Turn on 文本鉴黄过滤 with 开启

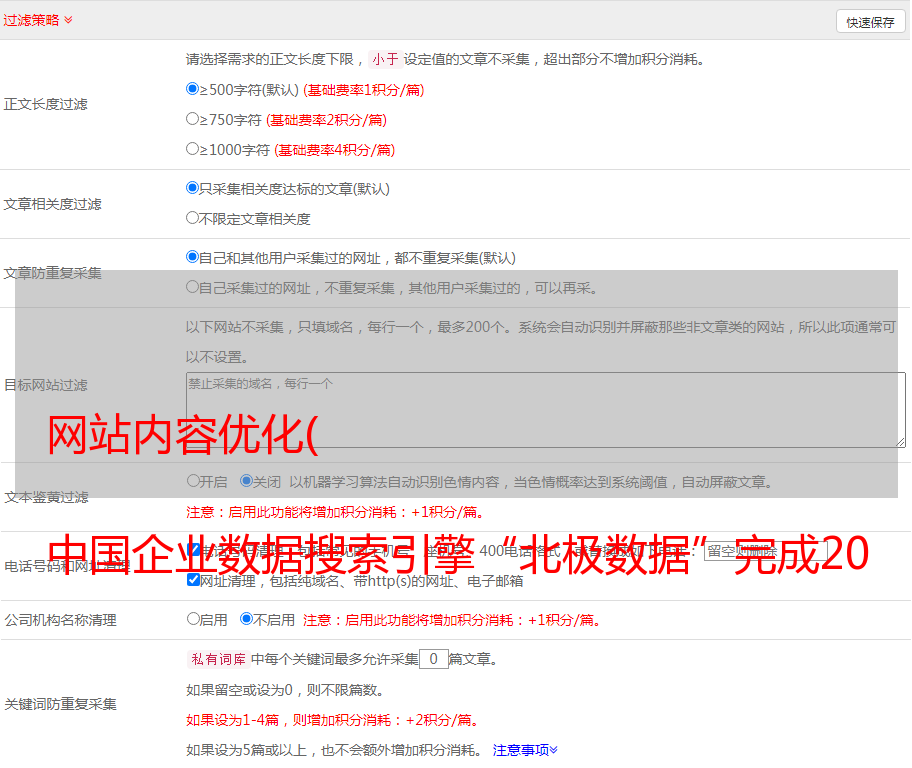(x=193, y=481)
